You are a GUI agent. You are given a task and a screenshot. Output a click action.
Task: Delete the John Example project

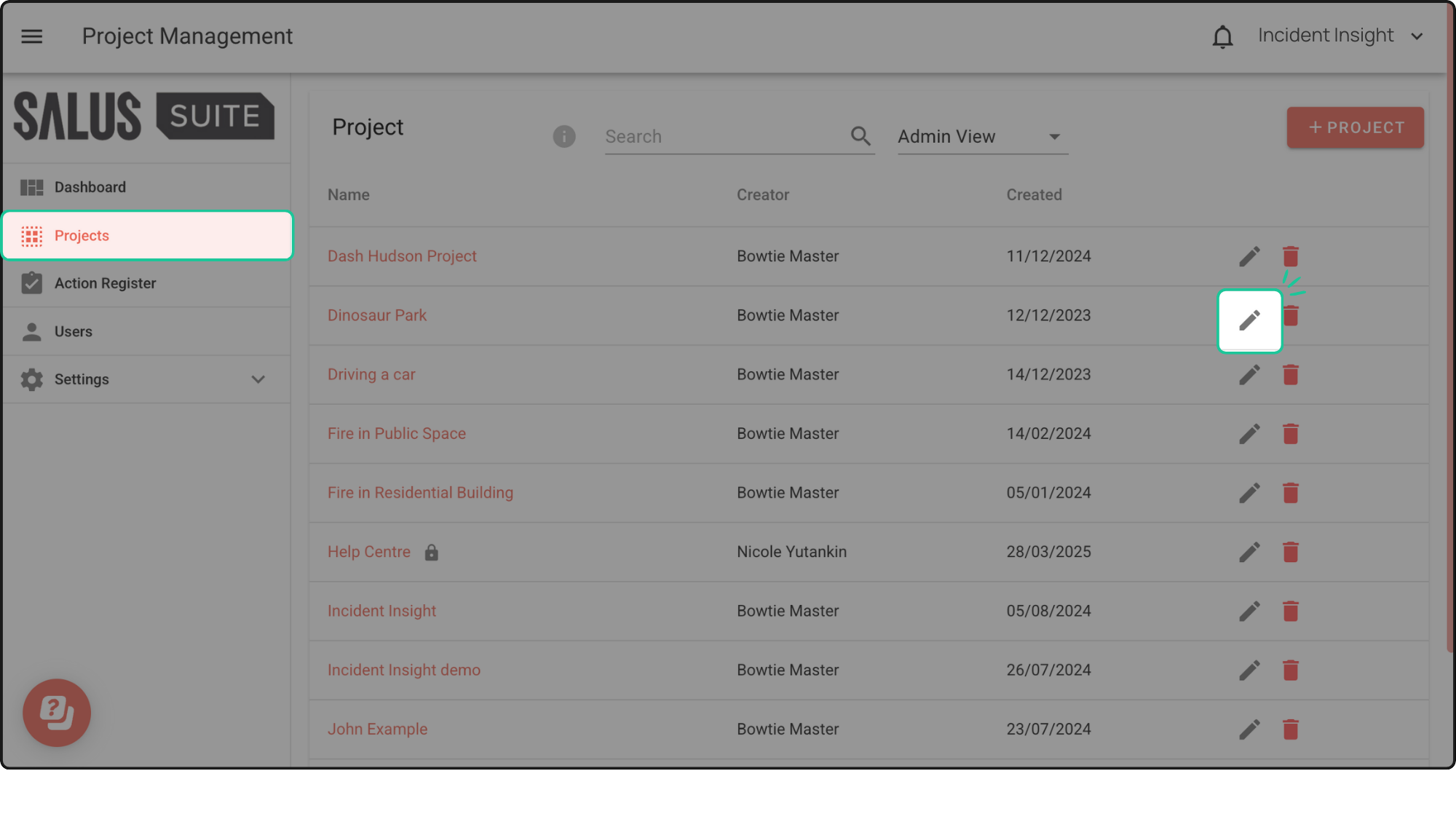pos(1290,729)
